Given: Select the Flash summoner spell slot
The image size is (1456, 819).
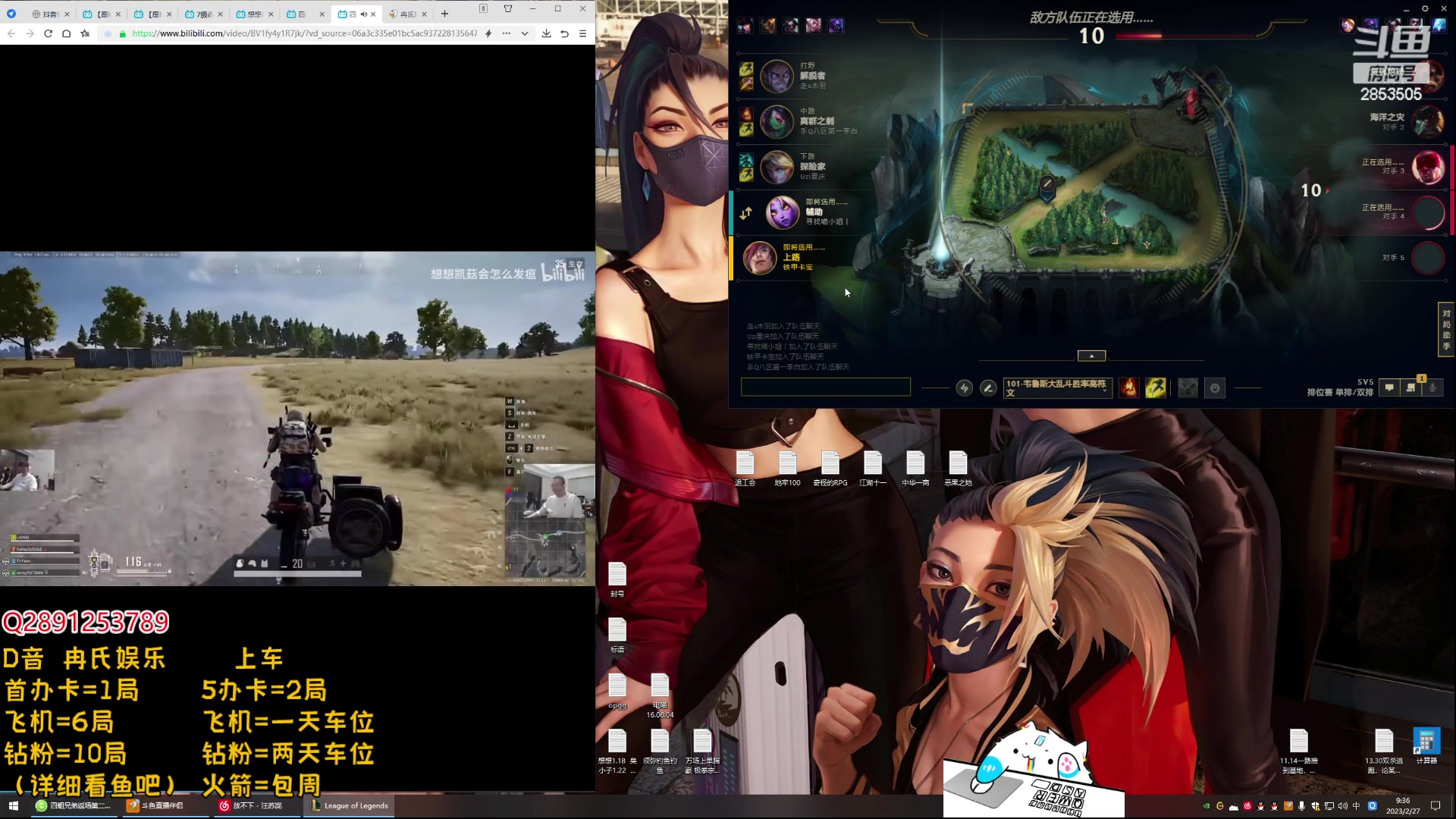Looking at the screenshot, I should click(1156, 388).
